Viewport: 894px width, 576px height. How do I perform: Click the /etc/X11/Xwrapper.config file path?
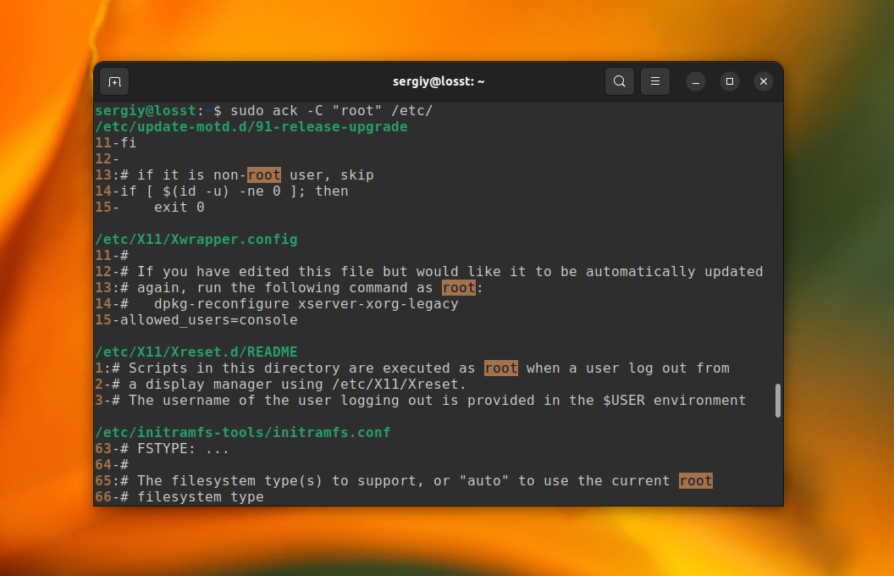point(197,239)
